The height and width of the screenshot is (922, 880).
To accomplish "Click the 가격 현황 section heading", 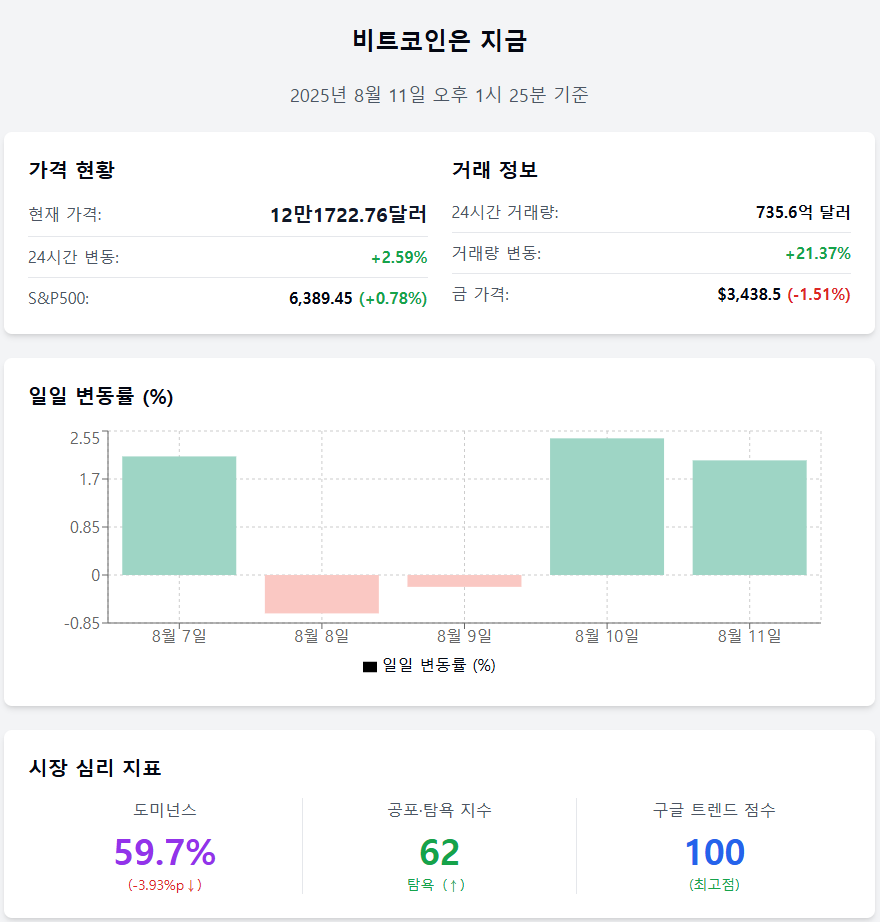I will tap(72, 170).
